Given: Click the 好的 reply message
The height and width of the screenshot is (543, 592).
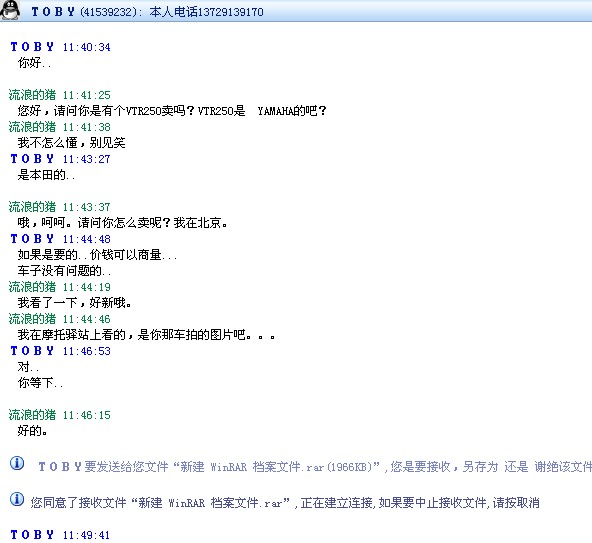Looking at the screenshot, I should coord(32,430).
